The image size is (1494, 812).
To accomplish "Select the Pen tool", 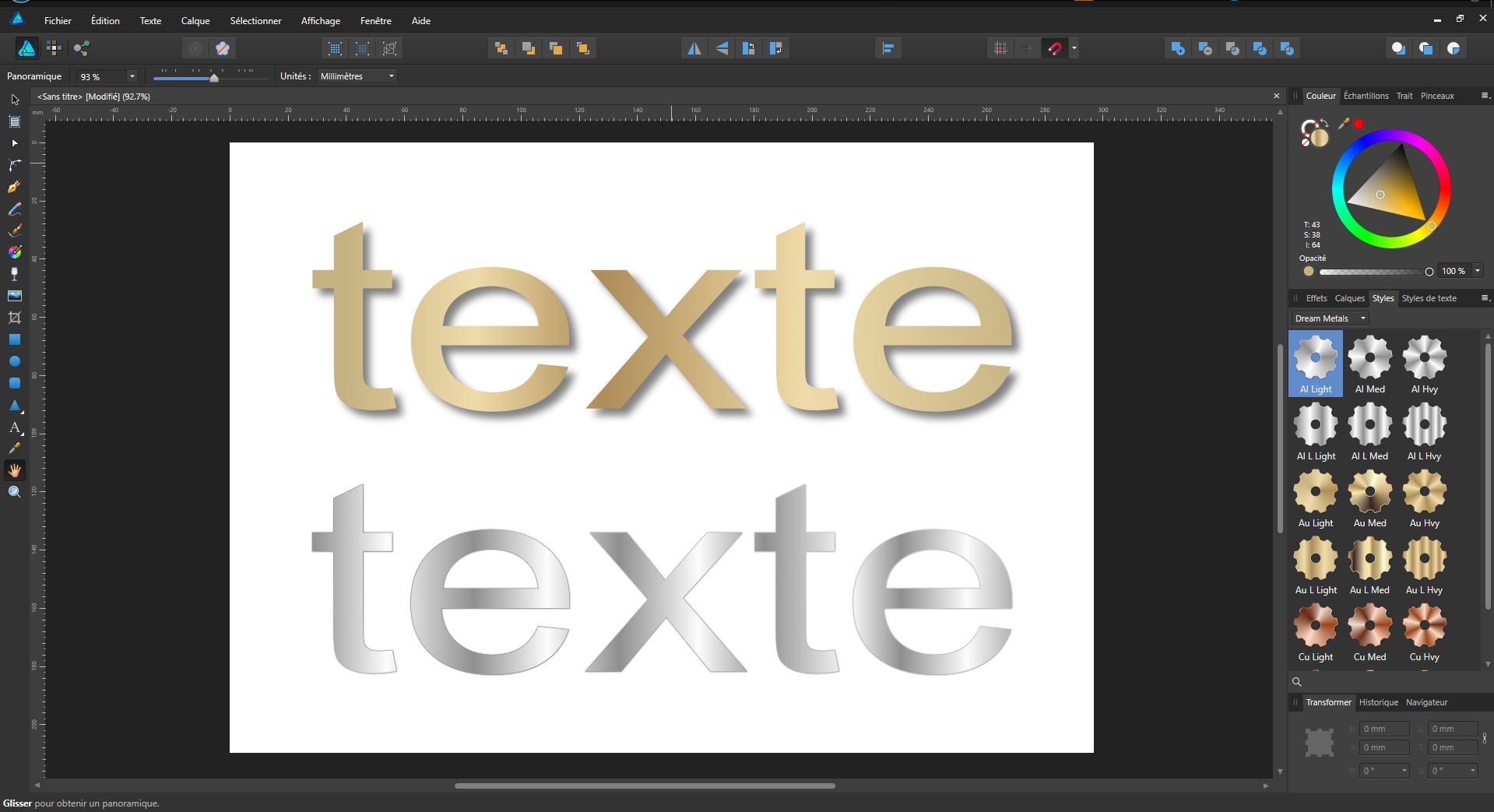I will click(x=15, y=187).
